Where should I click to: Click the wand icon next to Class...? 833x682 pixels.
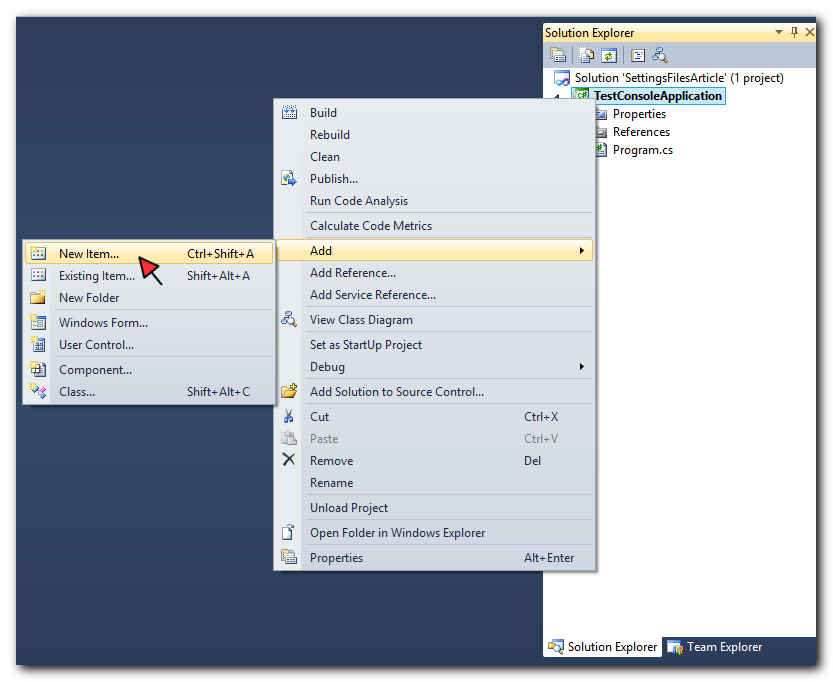[37, 391]
